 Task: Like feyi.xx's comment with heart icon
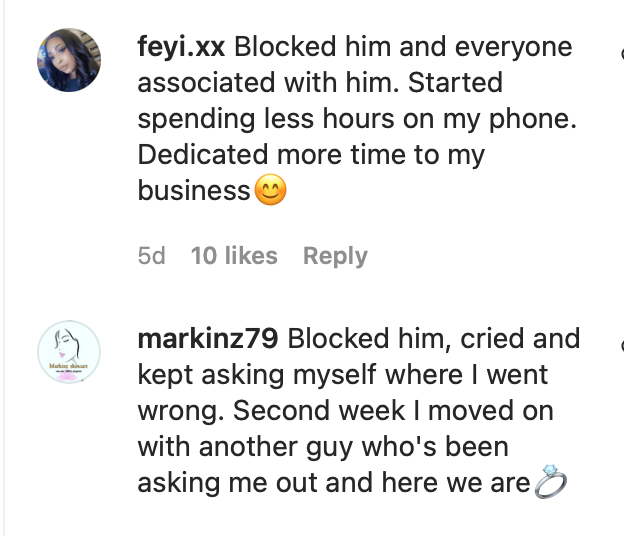coord(622,54)
